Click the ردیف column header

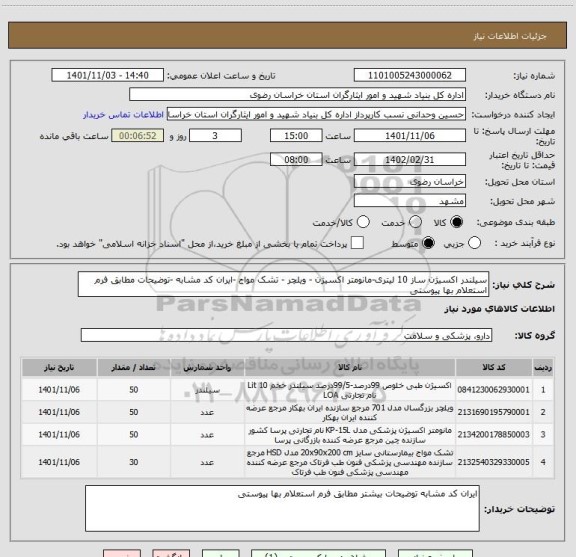pos(543,367)
